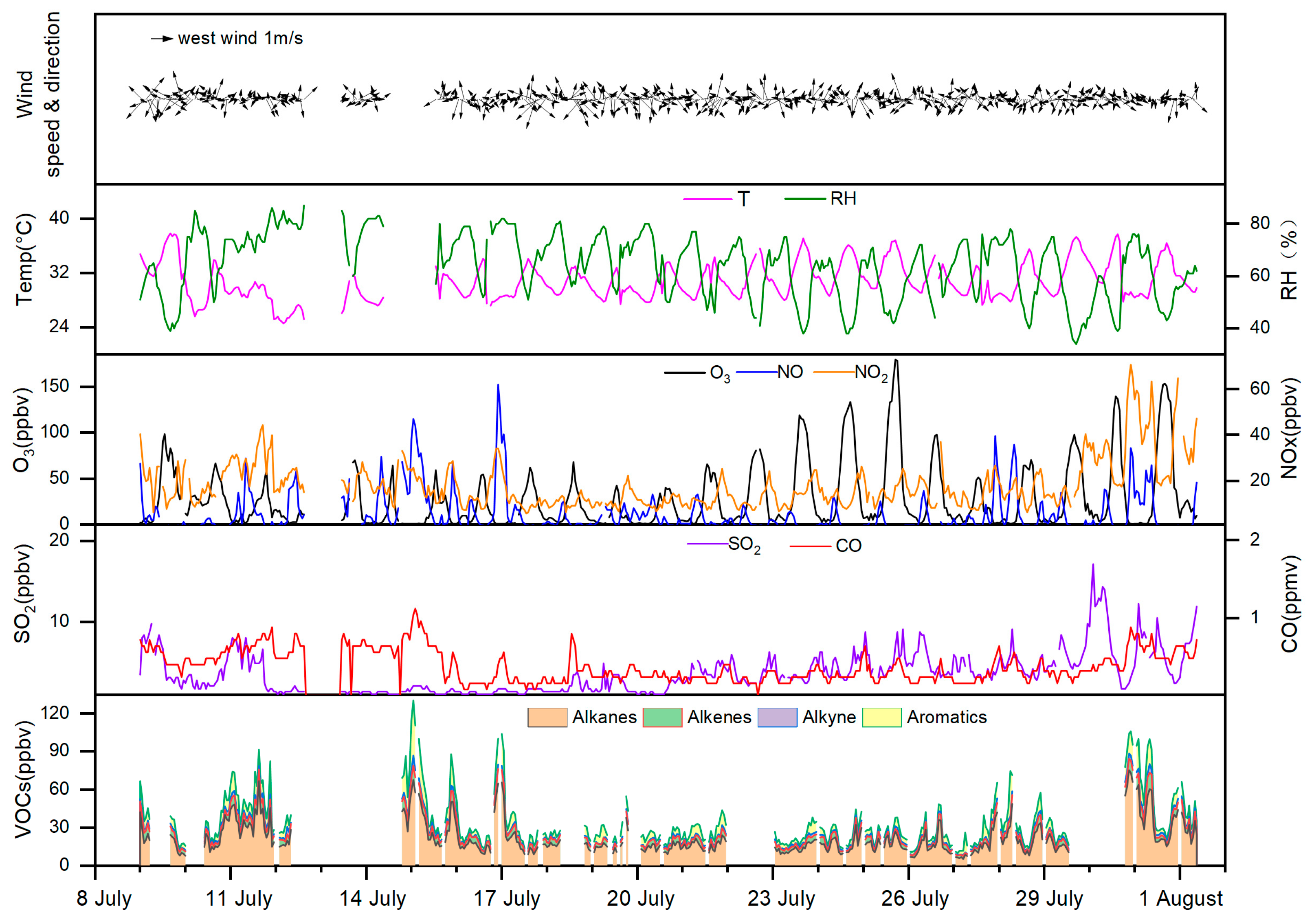Click the Alkyne purple legend swatch
The width and height of the screenshot is (1314, 924).
[x=777, y=717]
